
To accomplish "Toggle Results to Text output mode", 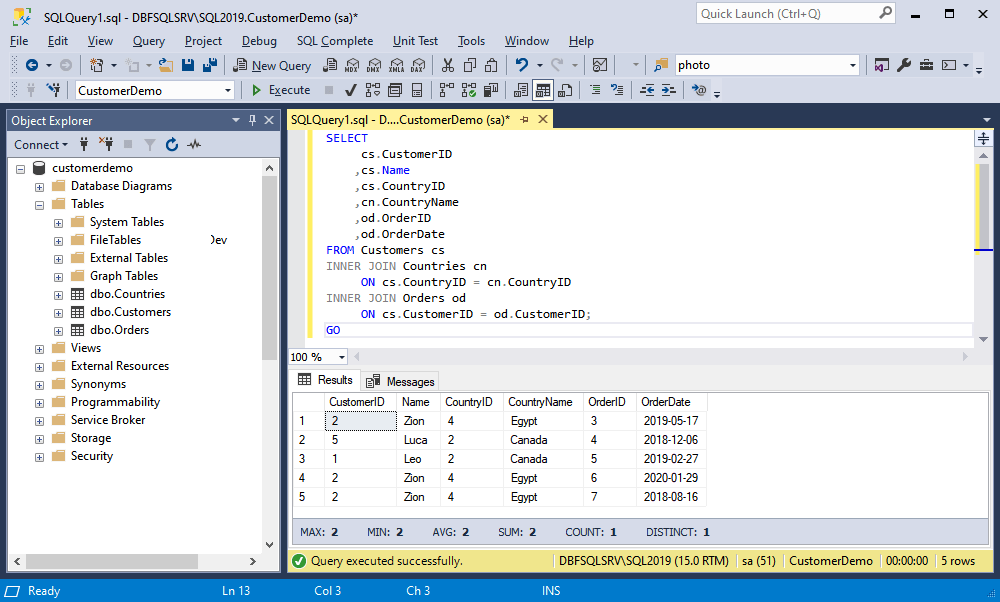I will [x=521, y=90].
